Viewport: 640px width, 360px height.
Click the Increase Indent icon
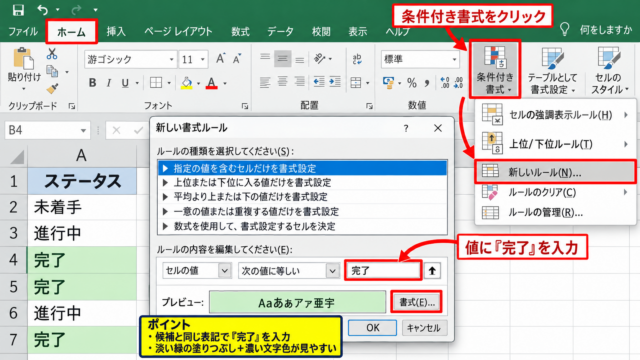coord(335,83)
